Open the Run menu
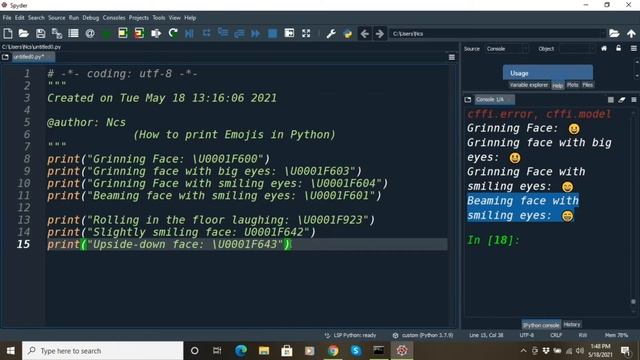This screenshot has width=640, height=360. (x=74, y=18)
